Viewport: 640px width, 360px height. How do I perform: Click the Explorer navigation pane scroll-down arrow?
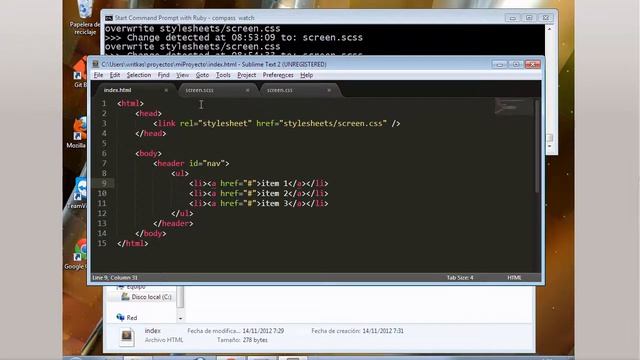(180, 318)
